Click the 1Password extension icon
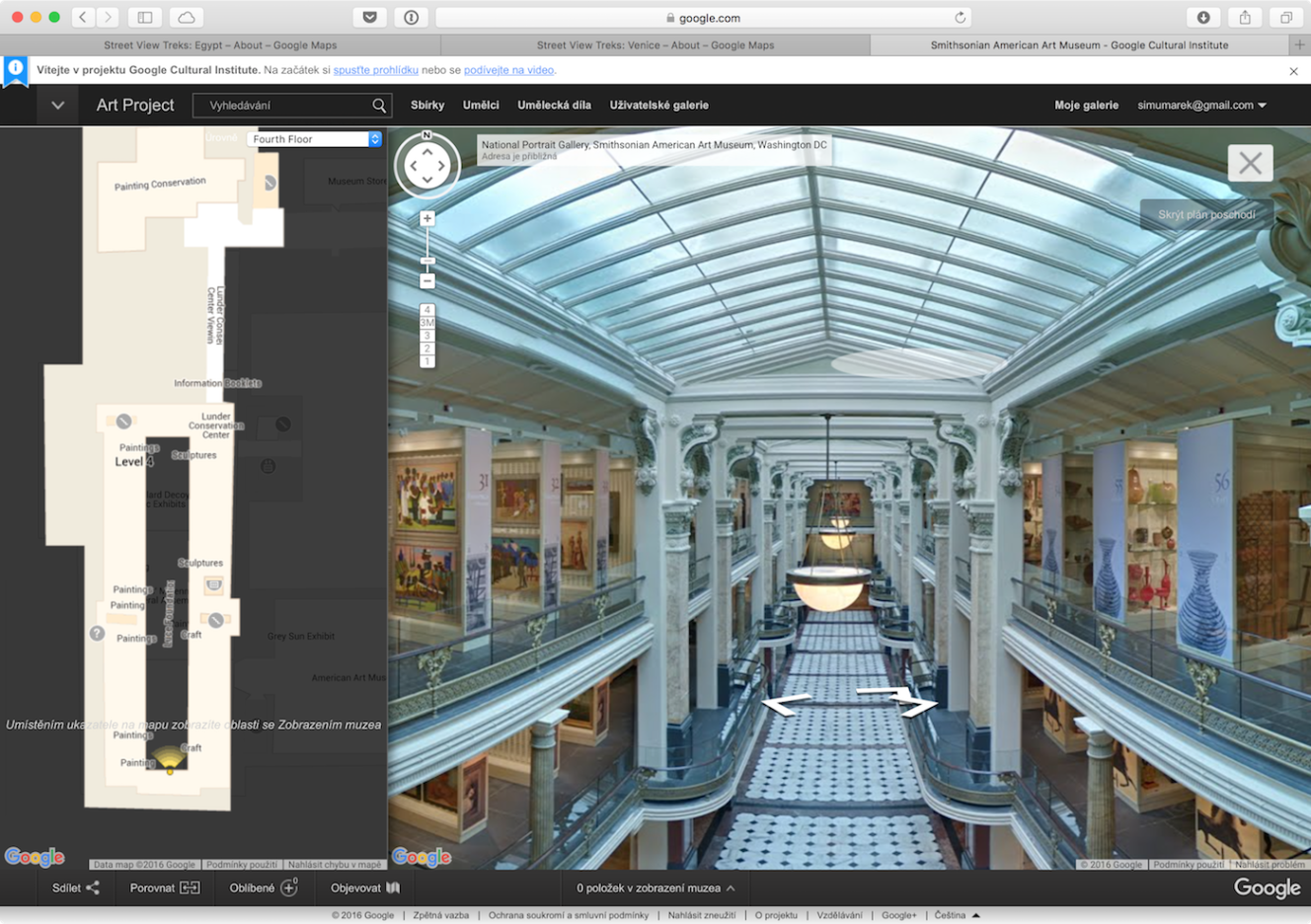The width and height of the screenshot is (1311, 924). click(412, 17)
